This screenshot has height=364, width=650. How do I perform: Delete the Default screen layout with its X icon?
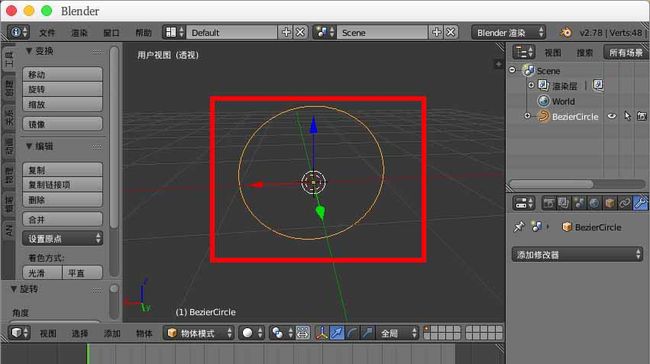pyautogui.click(x=301, y=32)
